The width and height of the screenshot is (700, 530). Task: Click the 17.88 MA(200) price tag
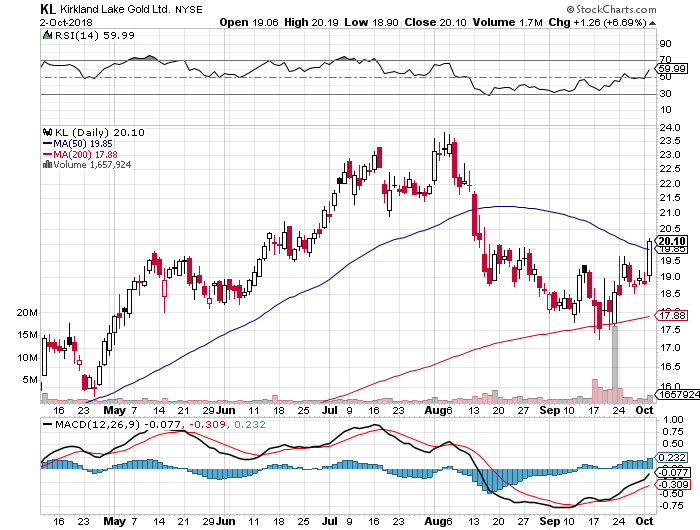pyautogui.click(x=672, y=316)
